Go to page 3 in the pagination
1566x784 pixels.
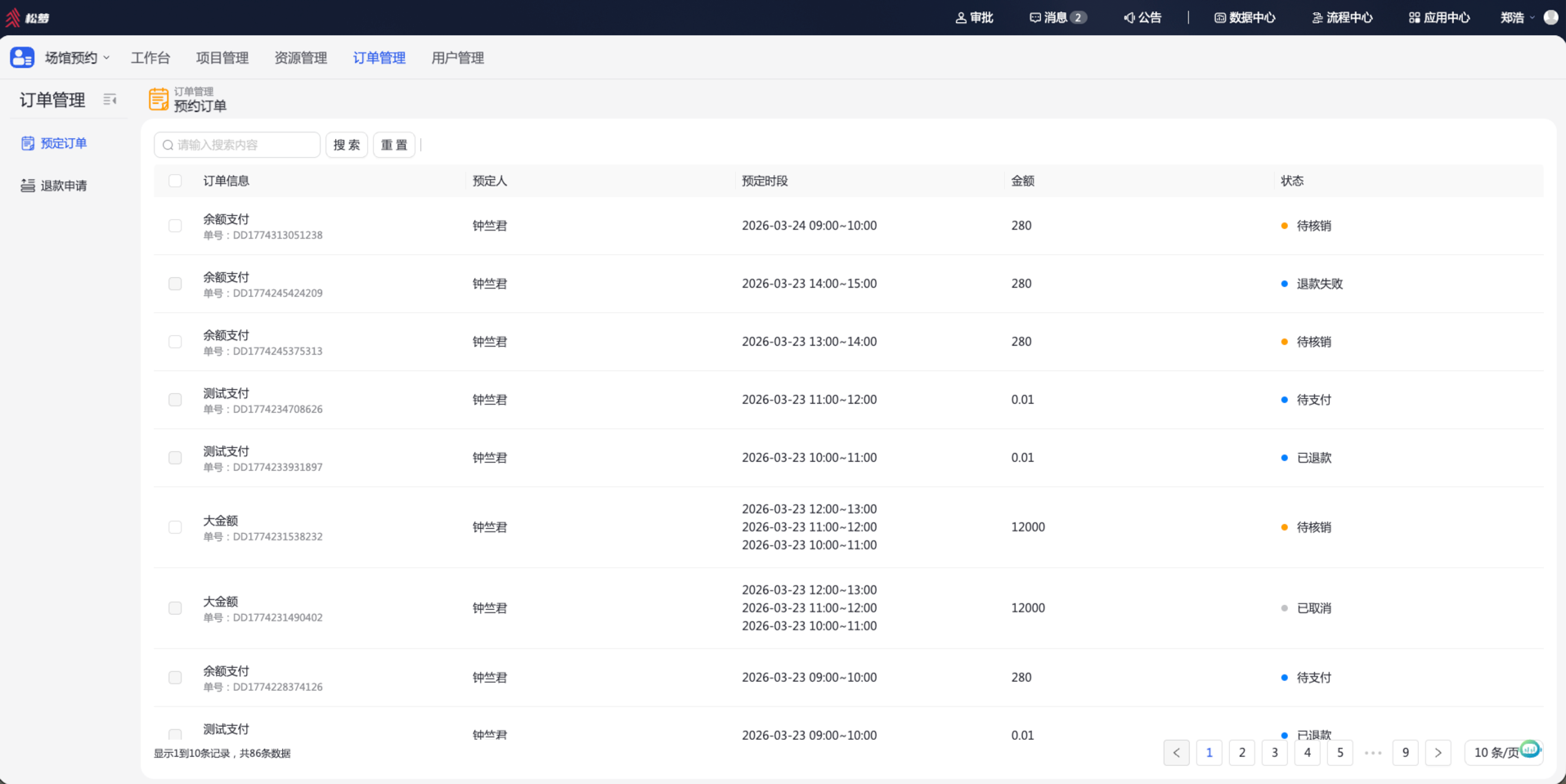(x=1275, y=752)
